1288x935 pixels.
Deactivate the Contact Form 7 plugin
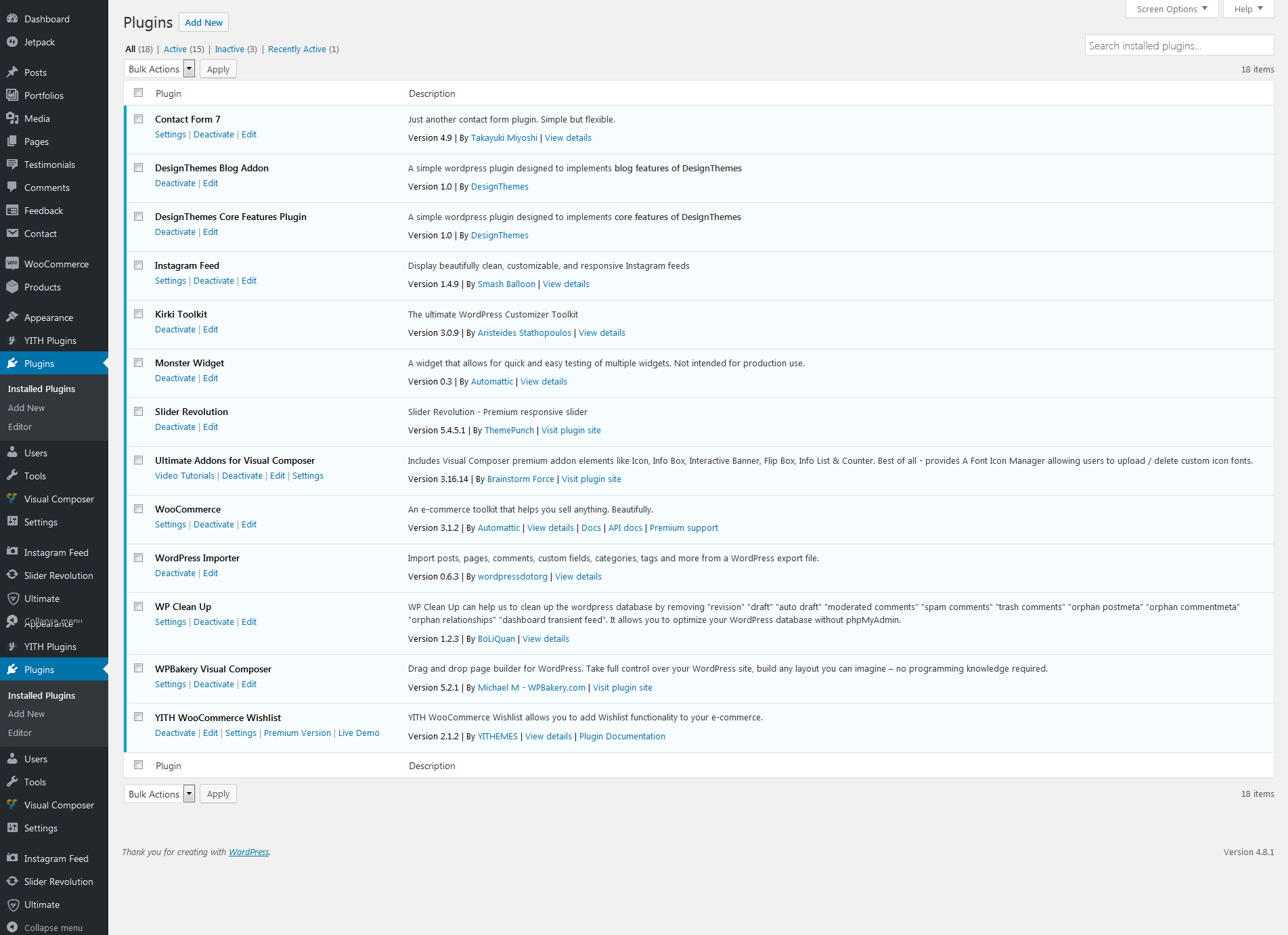pos(214,135)
